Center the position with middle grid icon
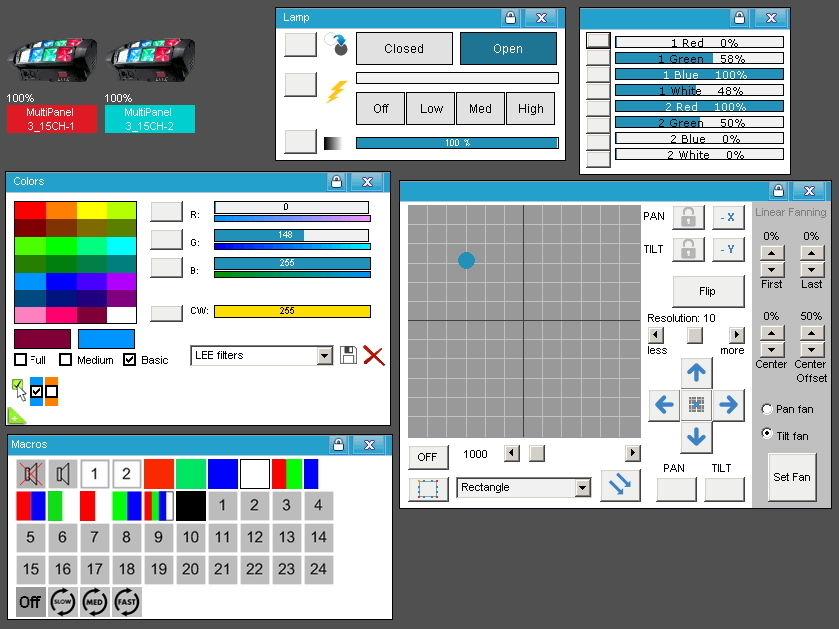Viewport: 839px width, 629px height. coord(696,405)
